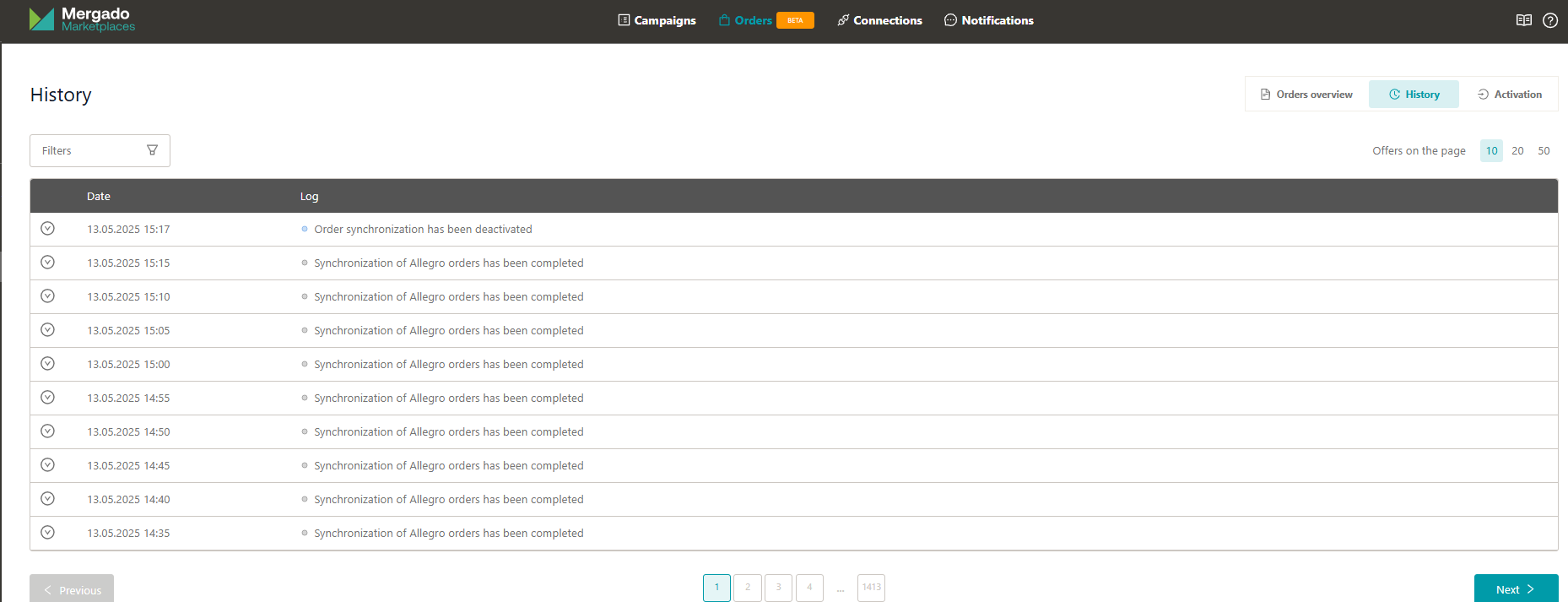The image size is (1568, 602).
Task: Switch to Orders overview tab
Action: (1306, 95)
